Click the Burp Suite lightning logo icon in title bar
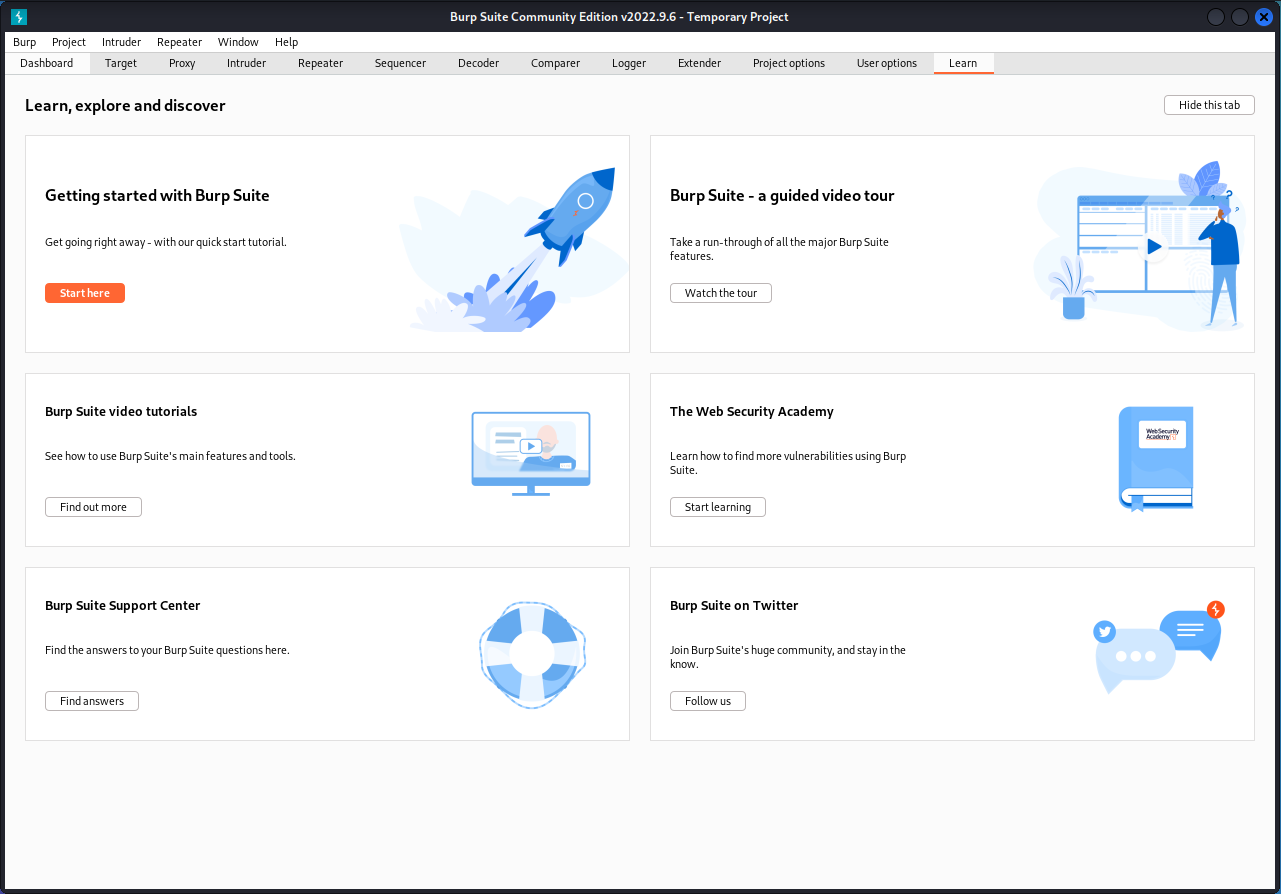This screenshot has height=894, width=1281. point(19,17)
